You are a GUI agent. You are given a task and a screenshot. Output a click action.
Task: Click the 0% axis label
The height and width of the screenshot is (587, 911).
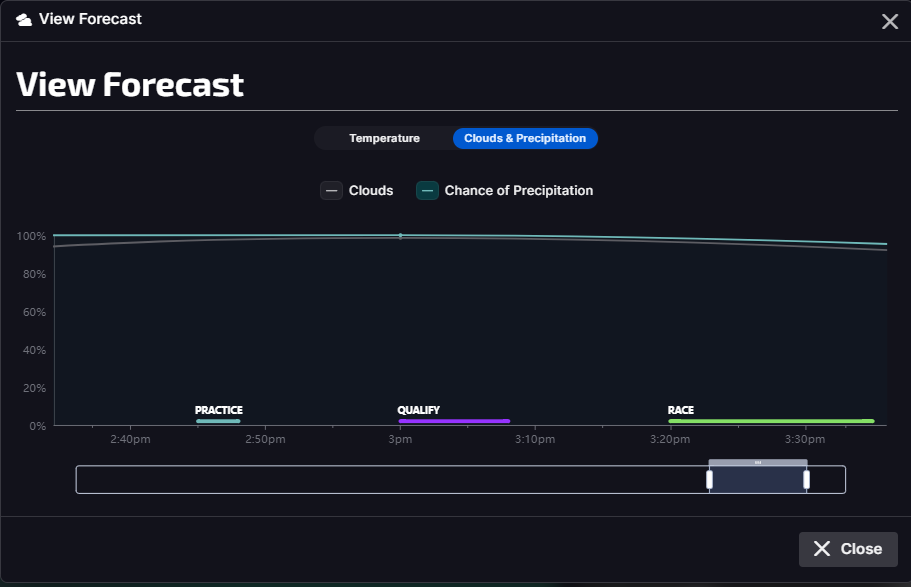coord(37,426)
